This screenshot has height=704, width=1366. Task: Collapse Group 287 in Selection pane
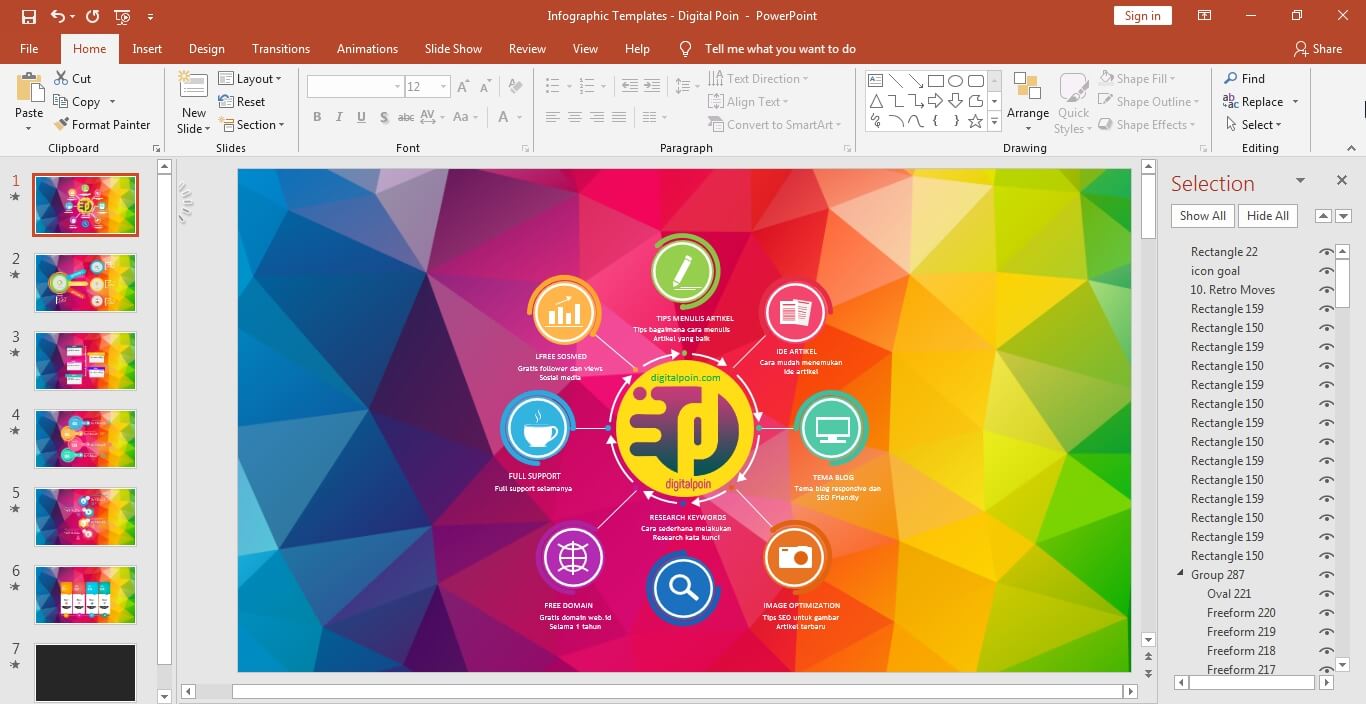click(x=1179, y=575)
